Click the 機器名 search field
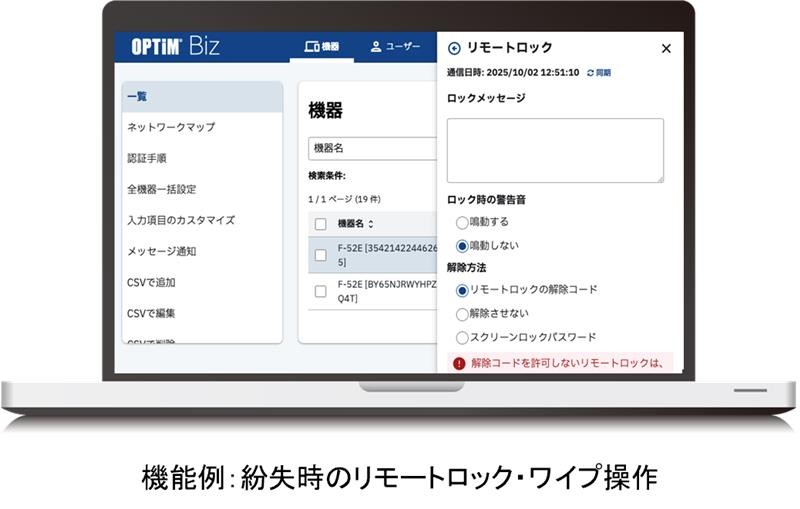Screen dimensions: 800x509 [x=372, y=148]
